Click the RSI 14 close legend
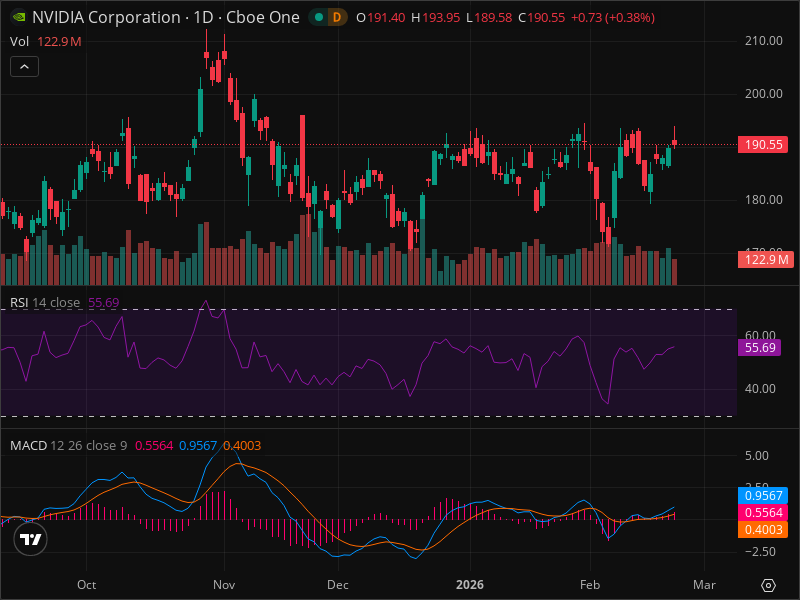 pos(64,303)
